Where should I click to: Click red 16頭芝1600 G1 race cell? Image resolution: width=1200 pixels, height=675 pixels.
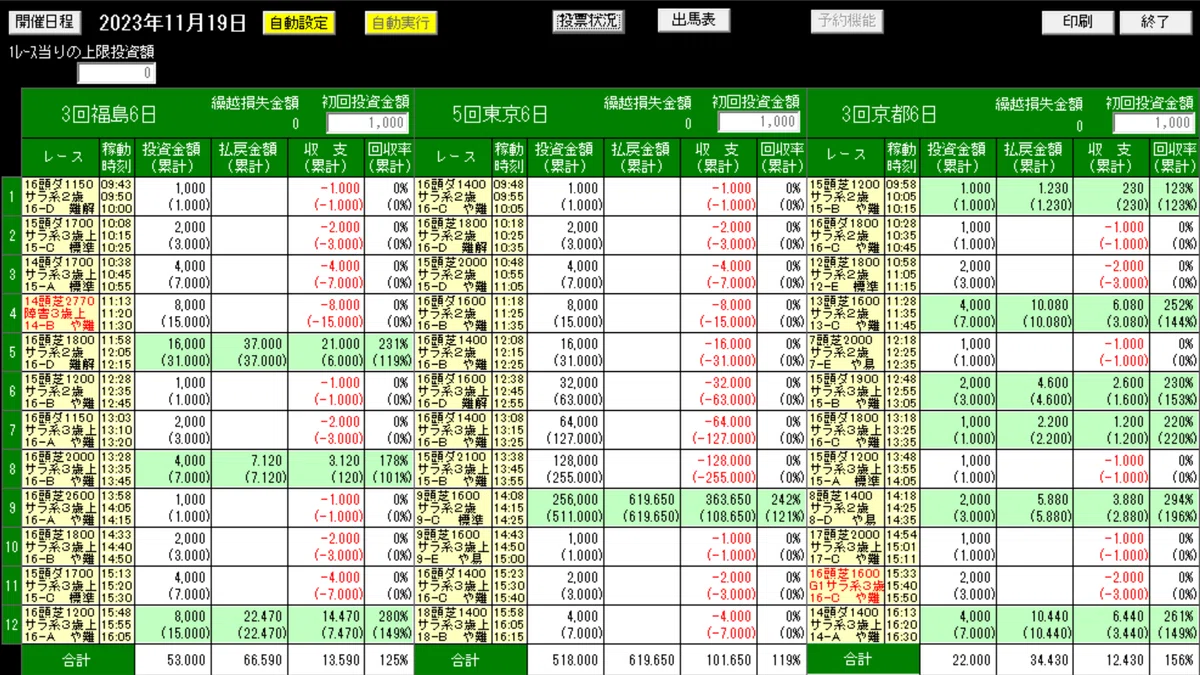[846, 586]
